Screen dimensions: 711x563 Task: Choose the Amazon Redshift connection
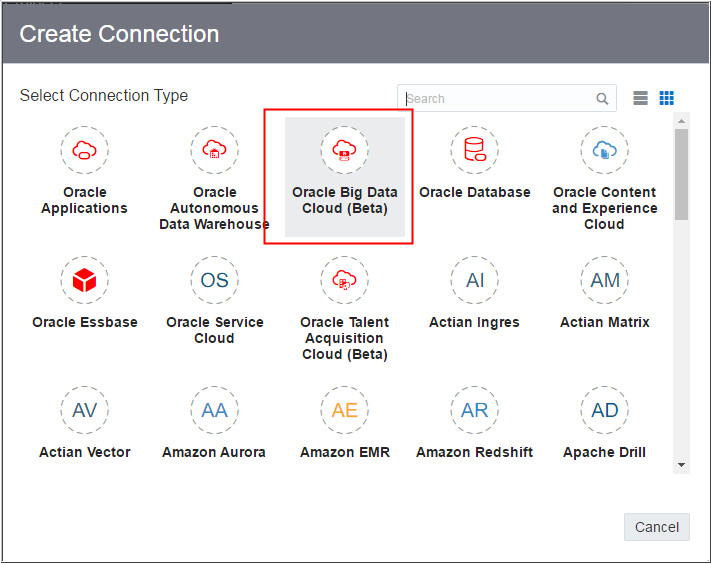pyautogui.click(x=474, y=411)
